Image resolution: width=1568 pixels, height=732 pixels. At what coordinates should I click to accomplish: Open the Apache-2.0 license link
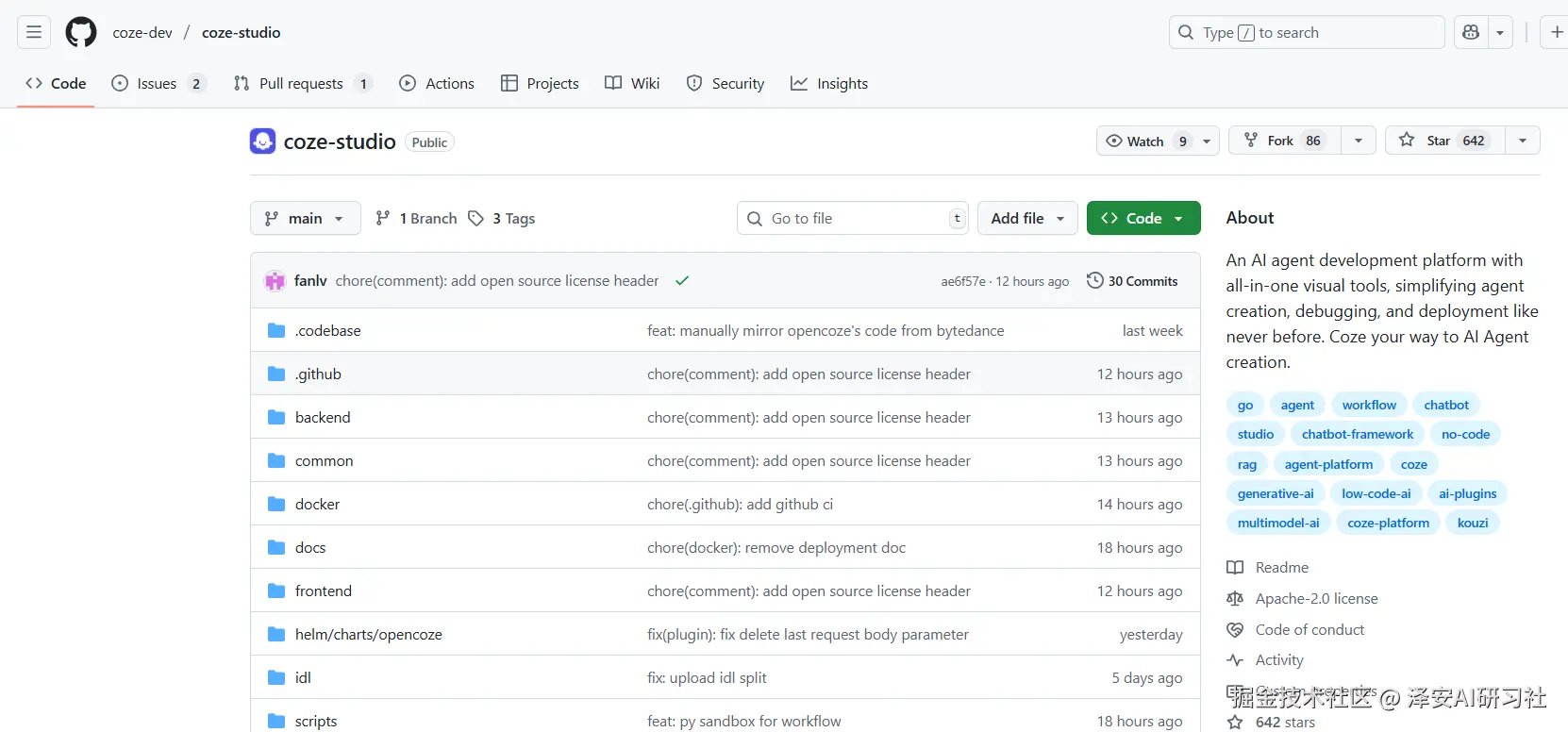pos(1316,598)
